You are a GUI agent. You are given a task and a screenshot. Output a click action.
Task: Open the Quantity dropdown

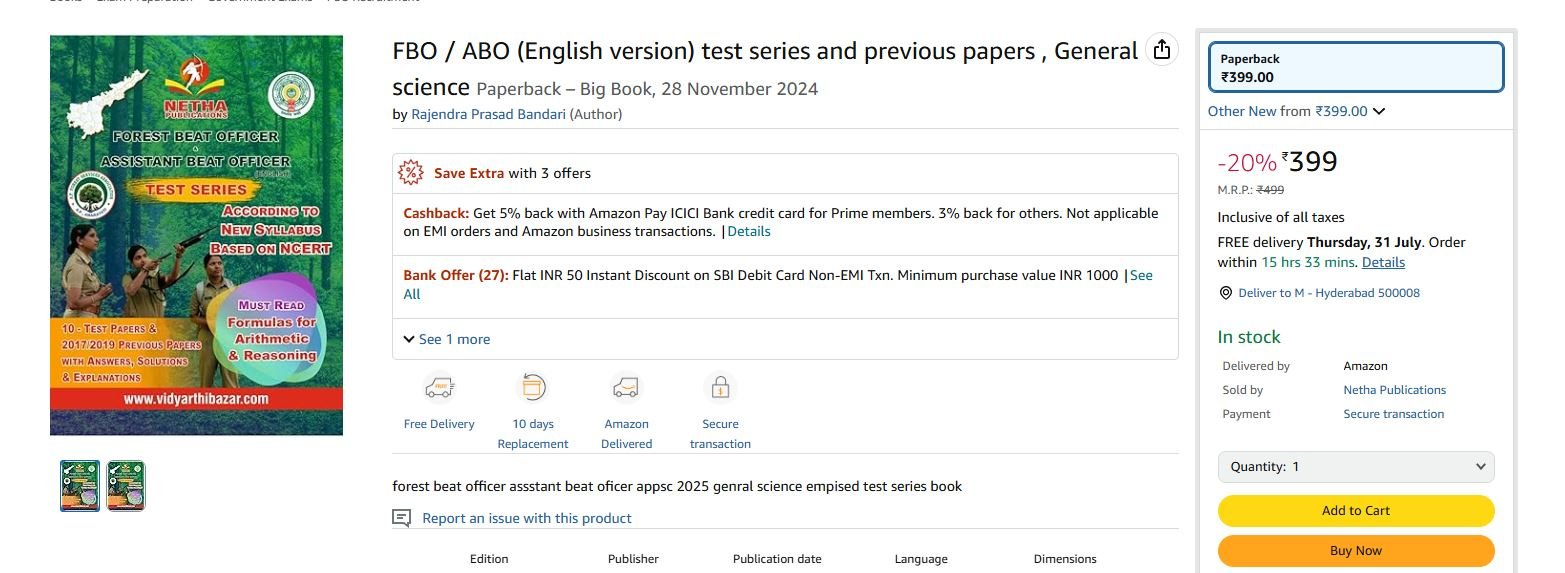[x=1356, y=466]
